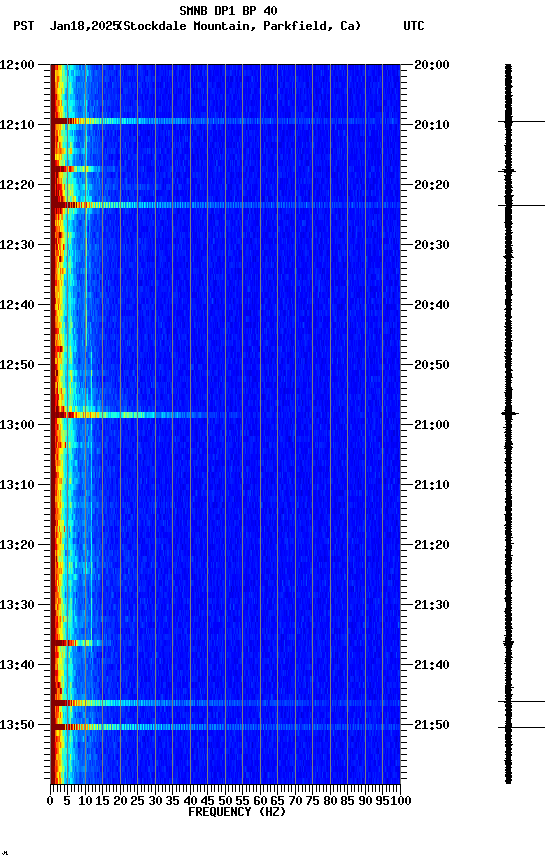Click the 100 Hz frequency axis label
Screen dimensions: 552x864
(401, 801)
